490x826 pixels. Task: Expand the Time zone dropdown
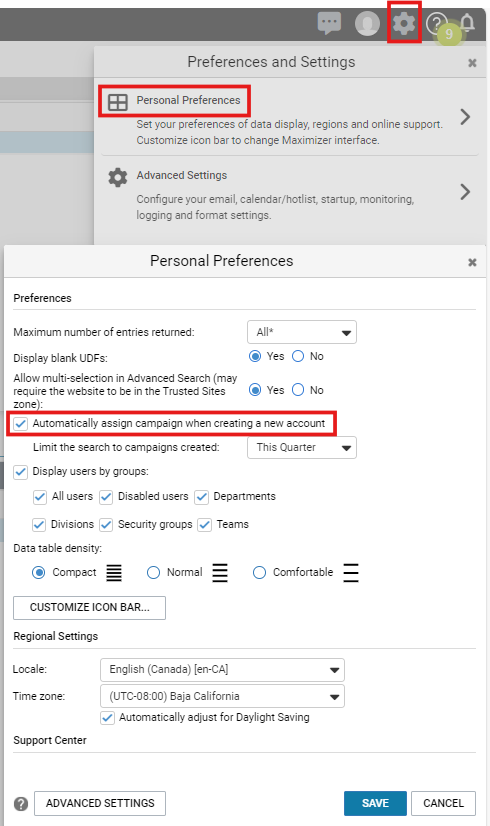click(x=222, y=696)
